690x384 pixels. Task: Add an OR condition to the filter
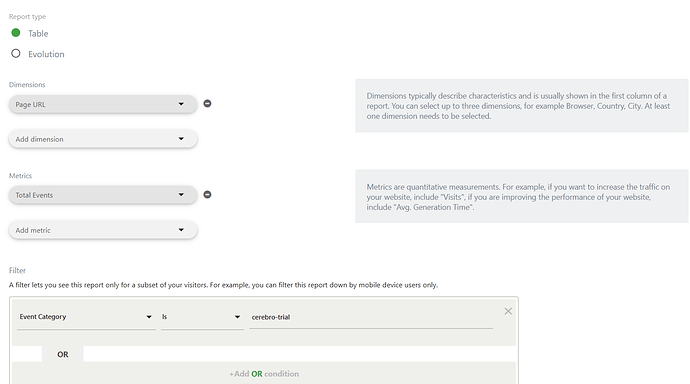click(x=264, y=374)
